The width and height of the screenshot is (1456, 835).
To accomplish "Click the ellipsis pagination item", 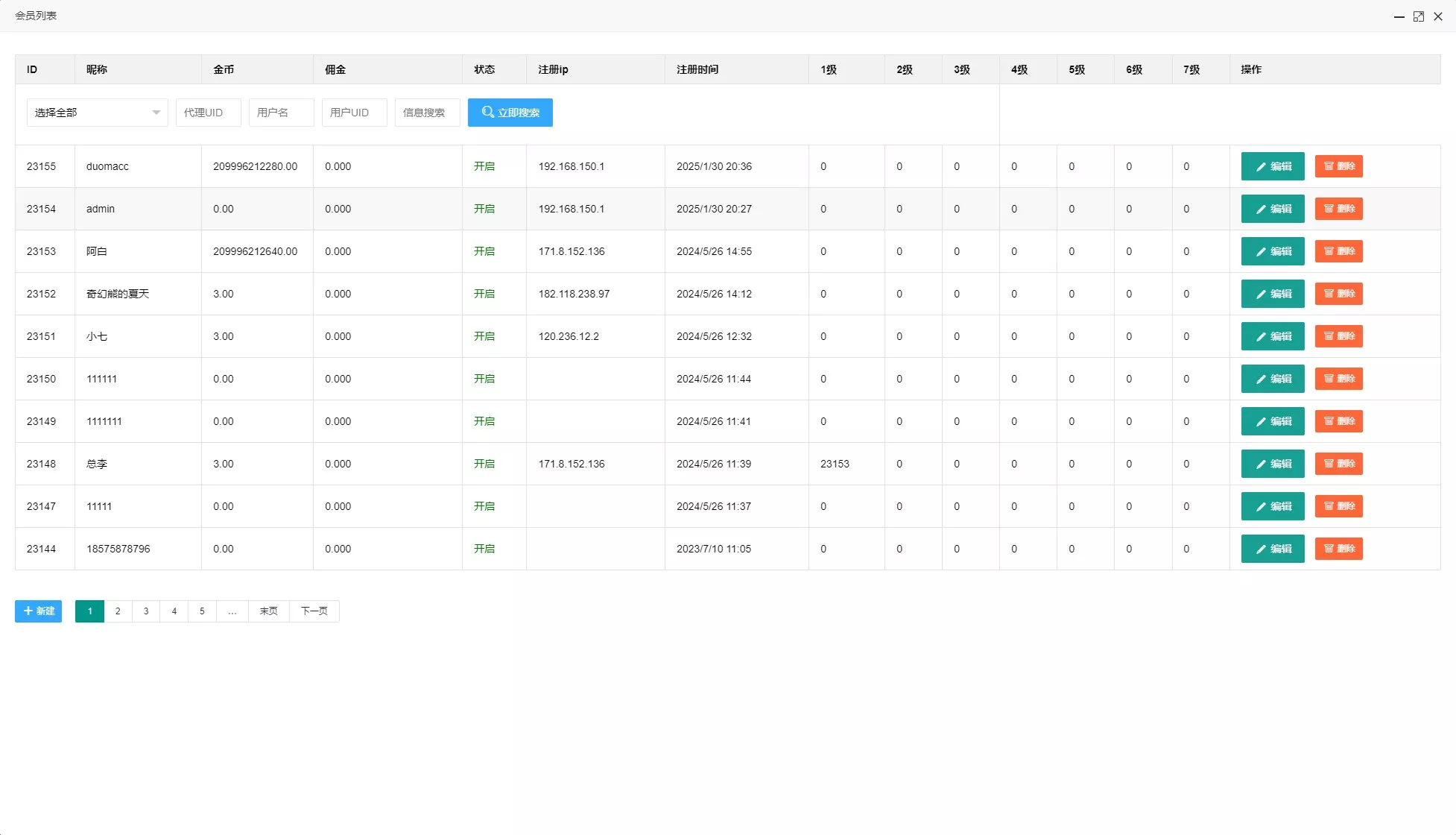I will (232, 611).
